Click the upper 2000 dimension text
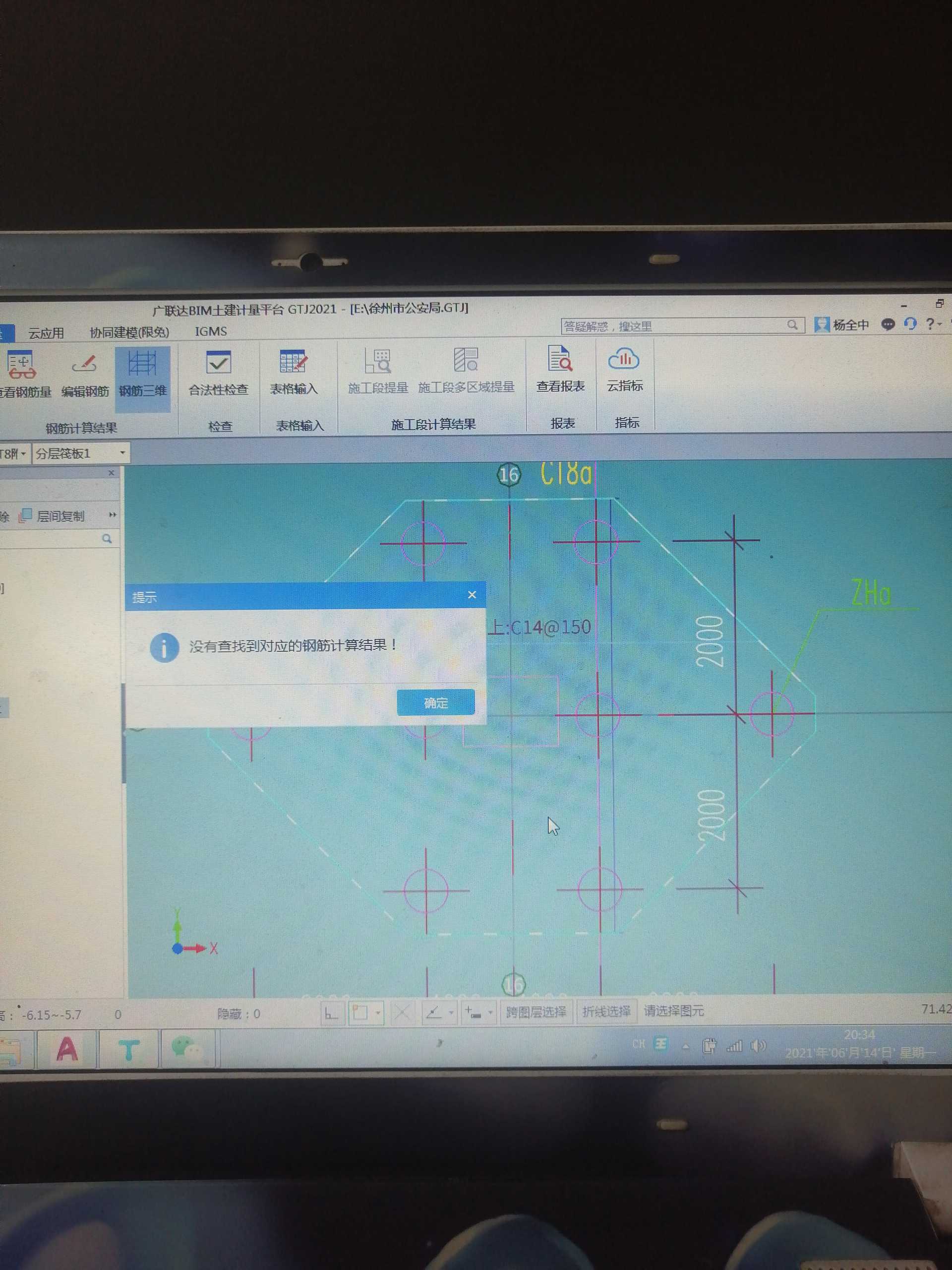The image size is (952, 1270). [709, 641]
